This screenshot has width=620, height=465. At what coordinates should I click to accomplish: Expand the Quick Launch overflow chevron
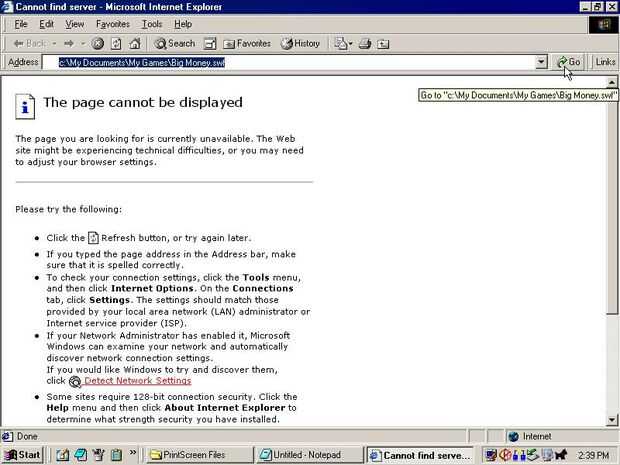click(x=133, y=453)
